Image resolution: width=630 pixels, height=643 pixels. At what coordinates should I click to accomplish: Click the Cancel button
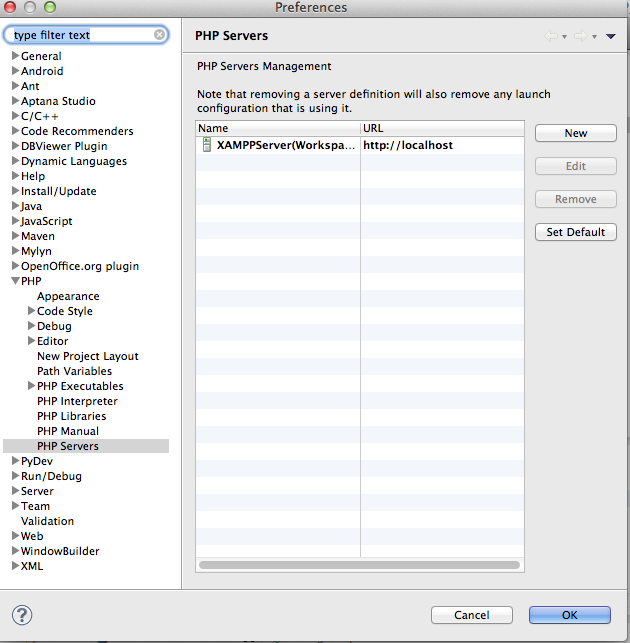[x=472, y=615]
